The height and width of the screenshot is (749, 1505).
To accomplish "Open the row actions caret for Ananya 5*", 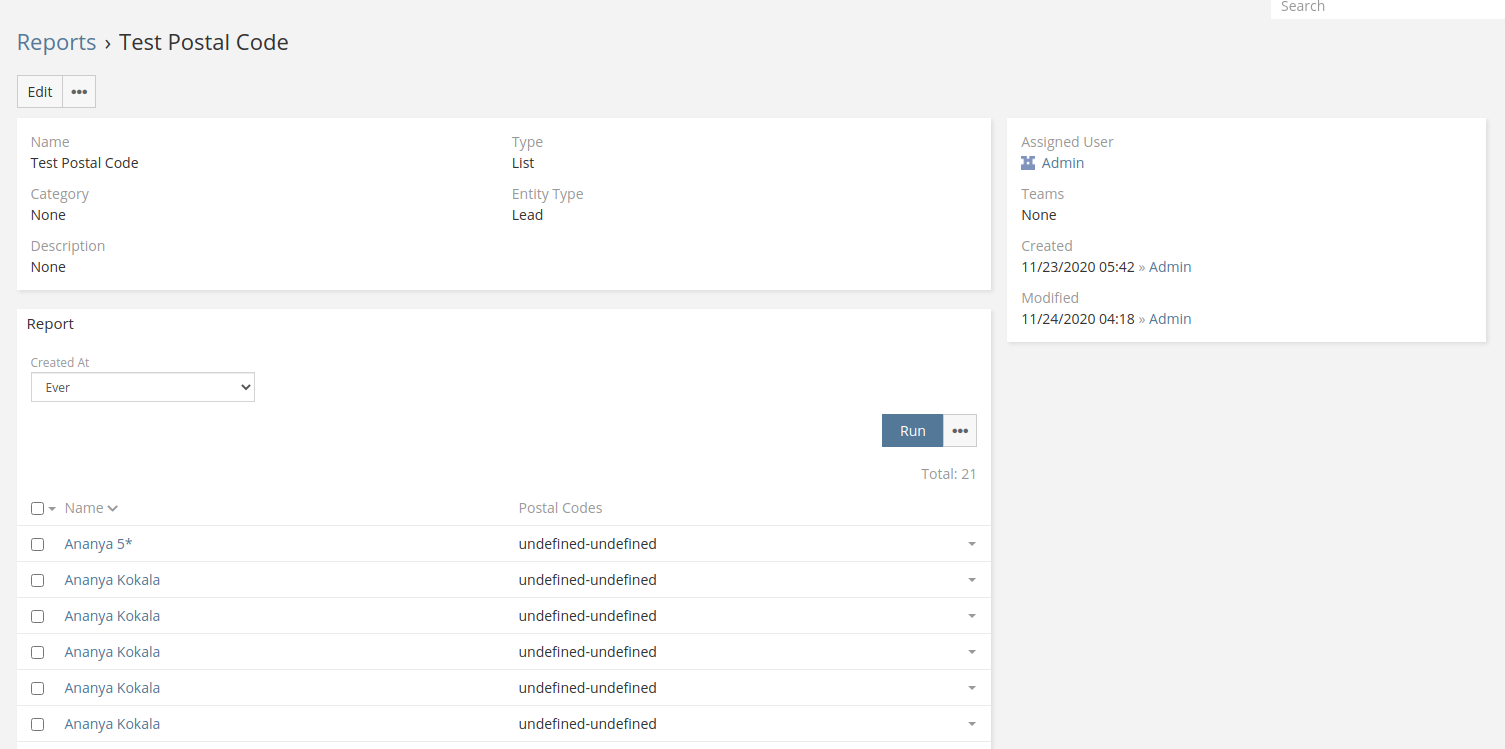I will coord(971,544).
